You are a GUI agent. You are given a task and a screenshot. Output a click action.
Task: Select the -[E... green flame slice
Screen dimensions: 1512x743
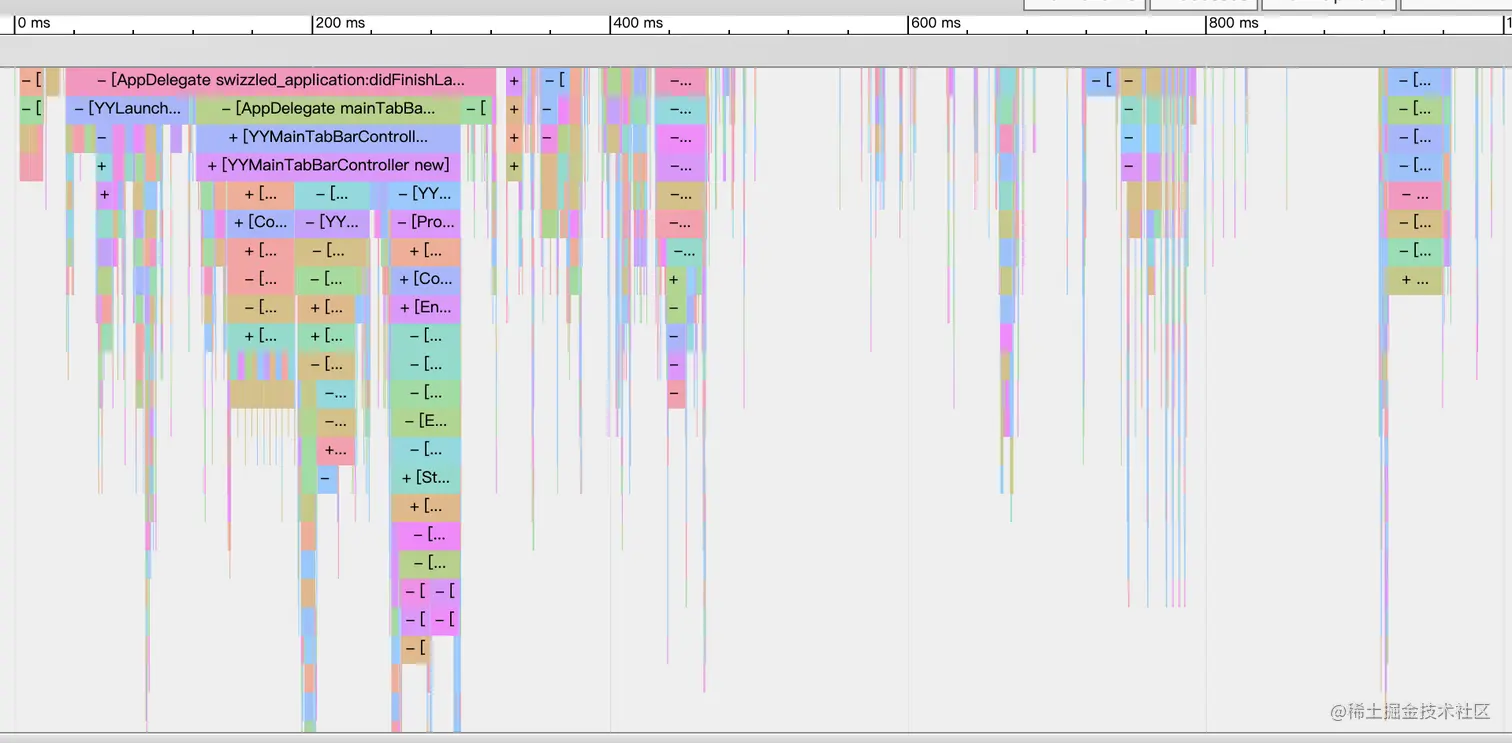(x=425, y=420)
